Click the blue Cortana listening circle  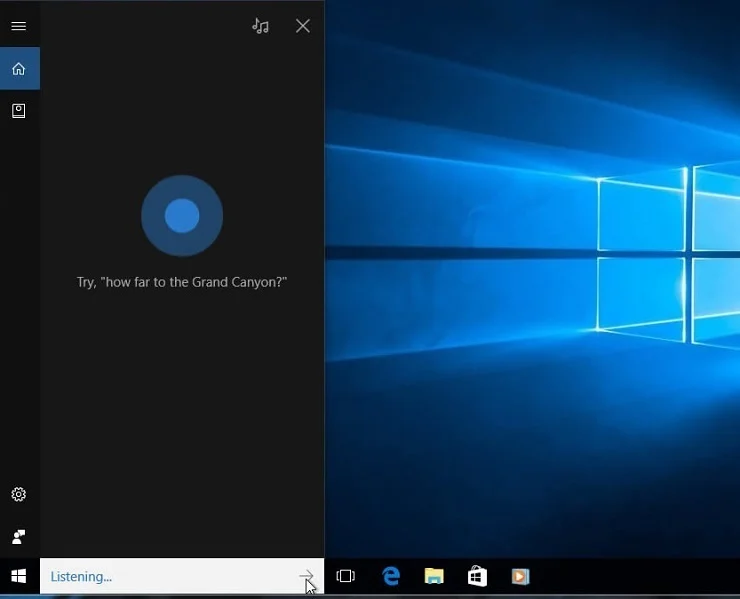click(182, 215)
